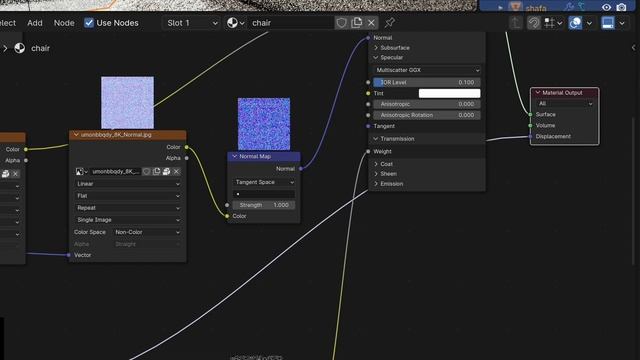Click the UV map field in Normal Map node

click(x=264, y=194)
